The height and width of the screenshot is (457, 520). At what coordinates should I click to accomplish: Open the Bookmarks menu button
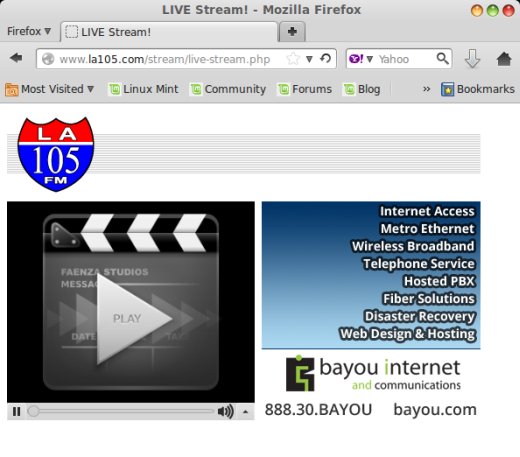tap(478, 89)
